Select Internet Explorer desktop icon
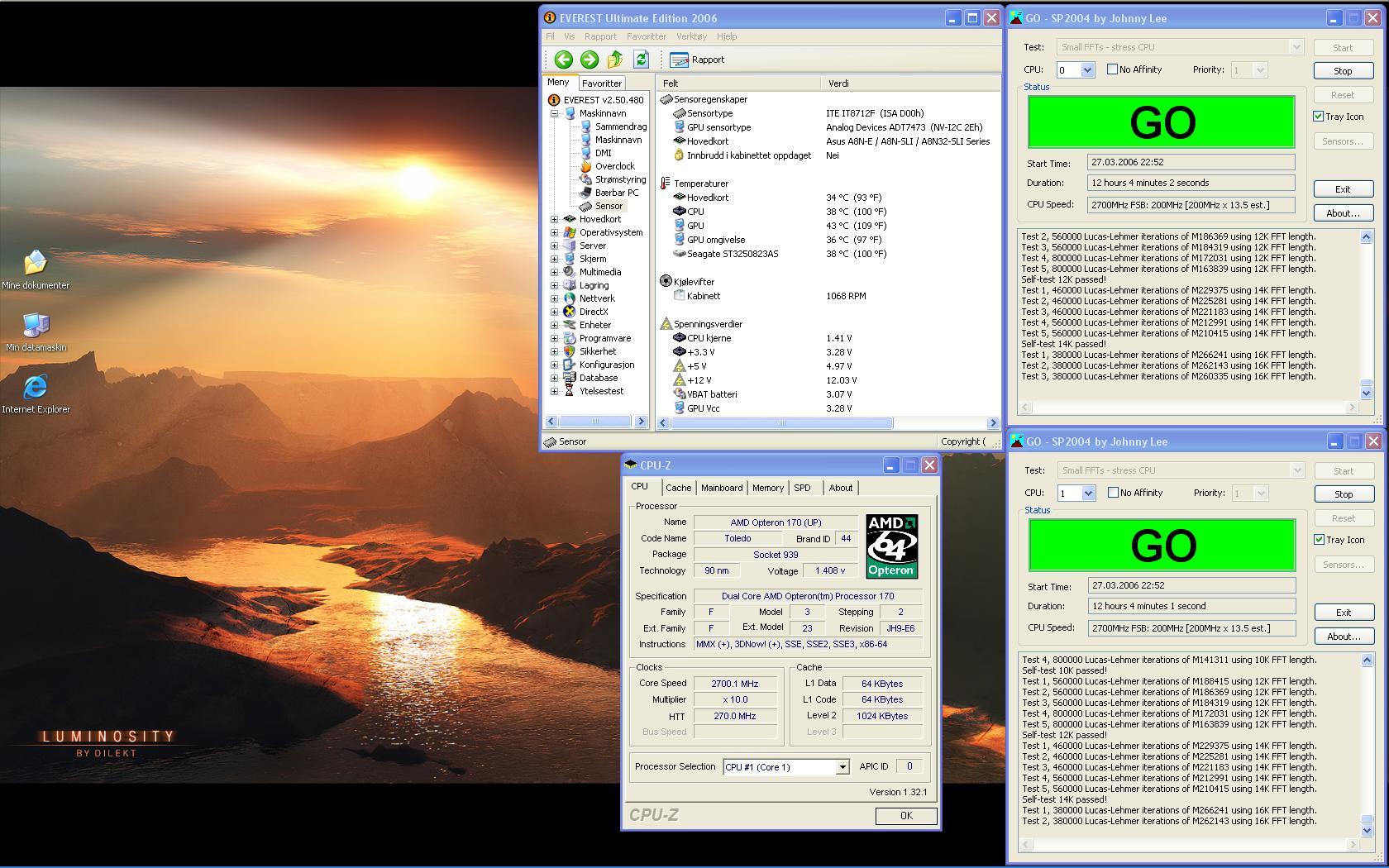Image resolution: width=1389 pixels, height=868 pixels. (36, 394)
